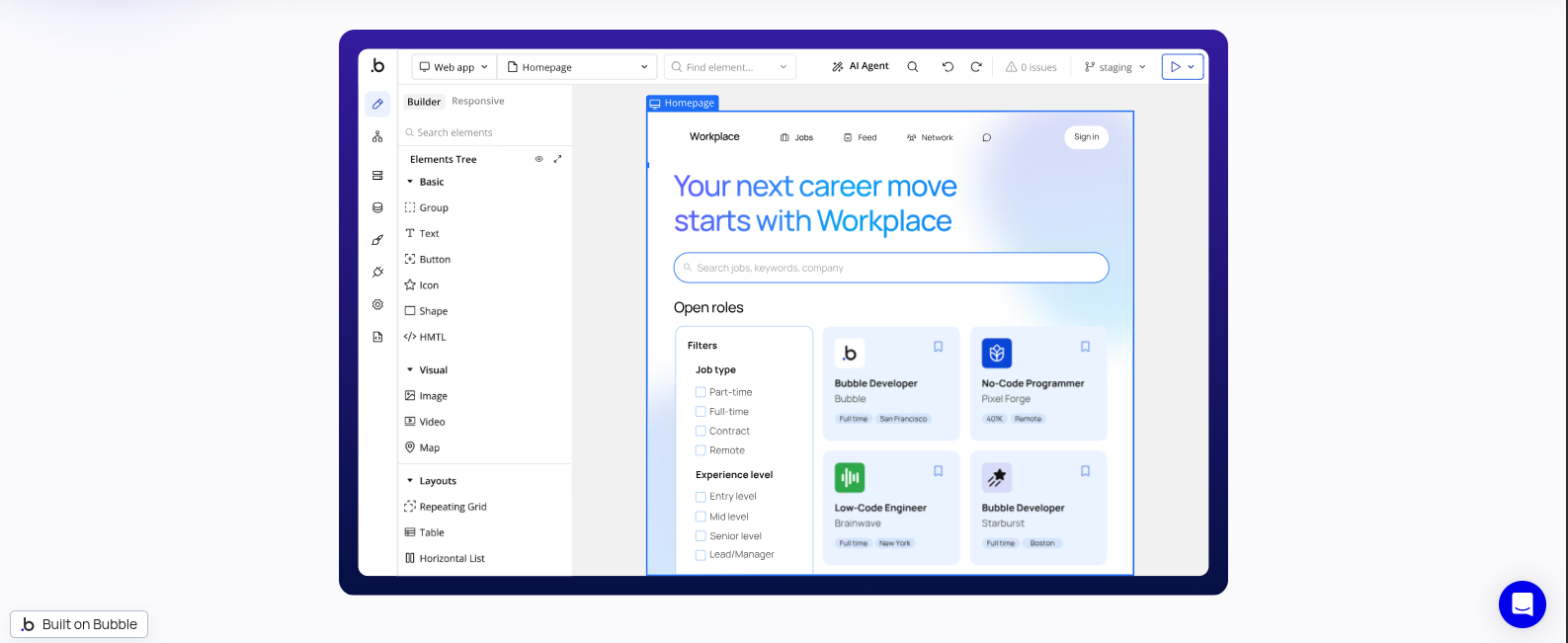Click the Search jobs, keywords, company field
The height and width of the screenshot is (643, 1568).
point(891,268)
